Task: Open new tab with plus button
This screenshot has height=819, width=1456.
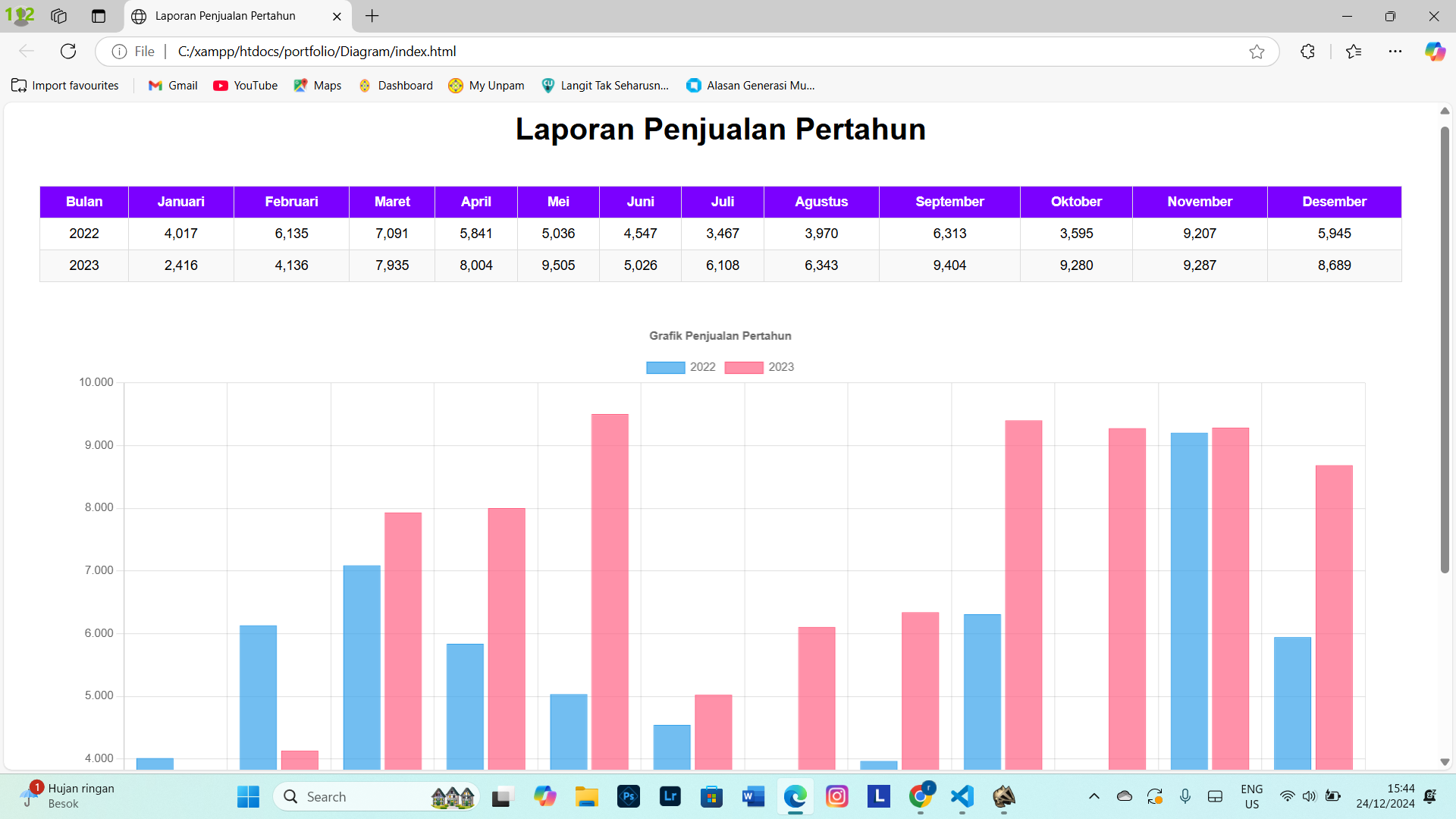Action: click(x=372, y=16)
